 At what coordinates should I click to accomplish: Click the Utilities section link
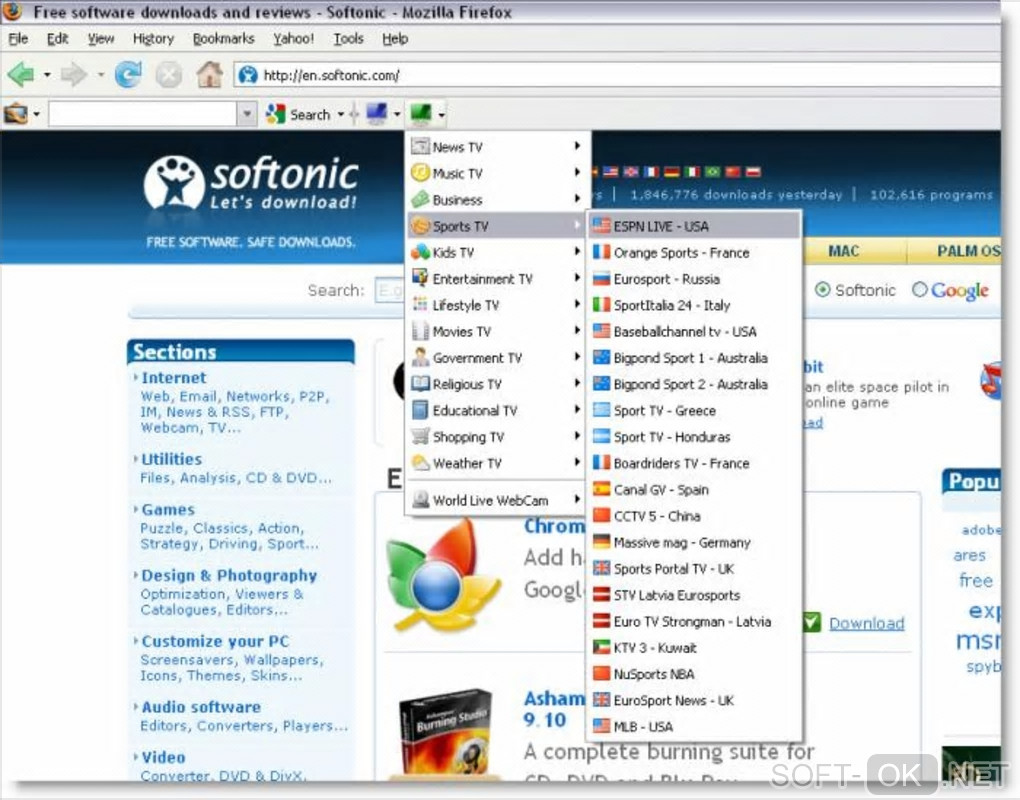pos(172,459)
